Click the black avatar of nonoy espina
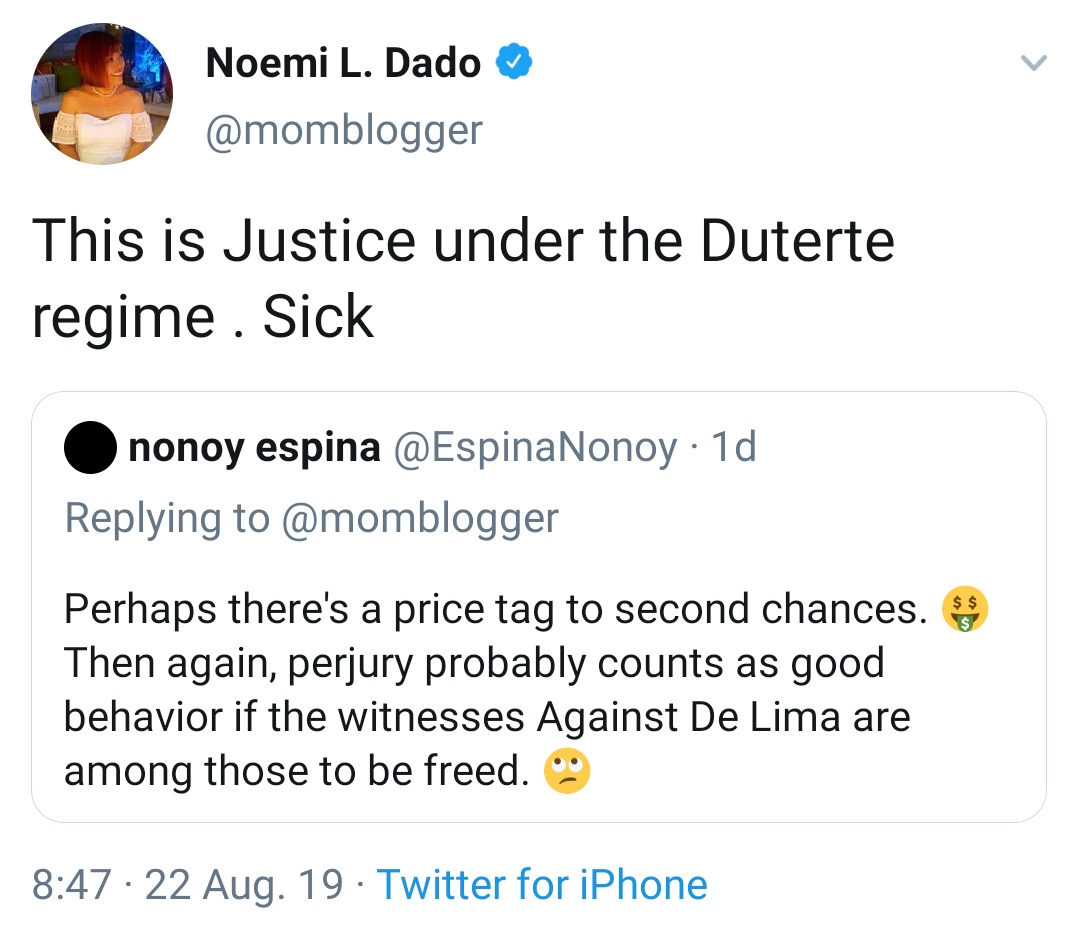The height and width of the screenshot is (934, 1077). tap(91, 448)
